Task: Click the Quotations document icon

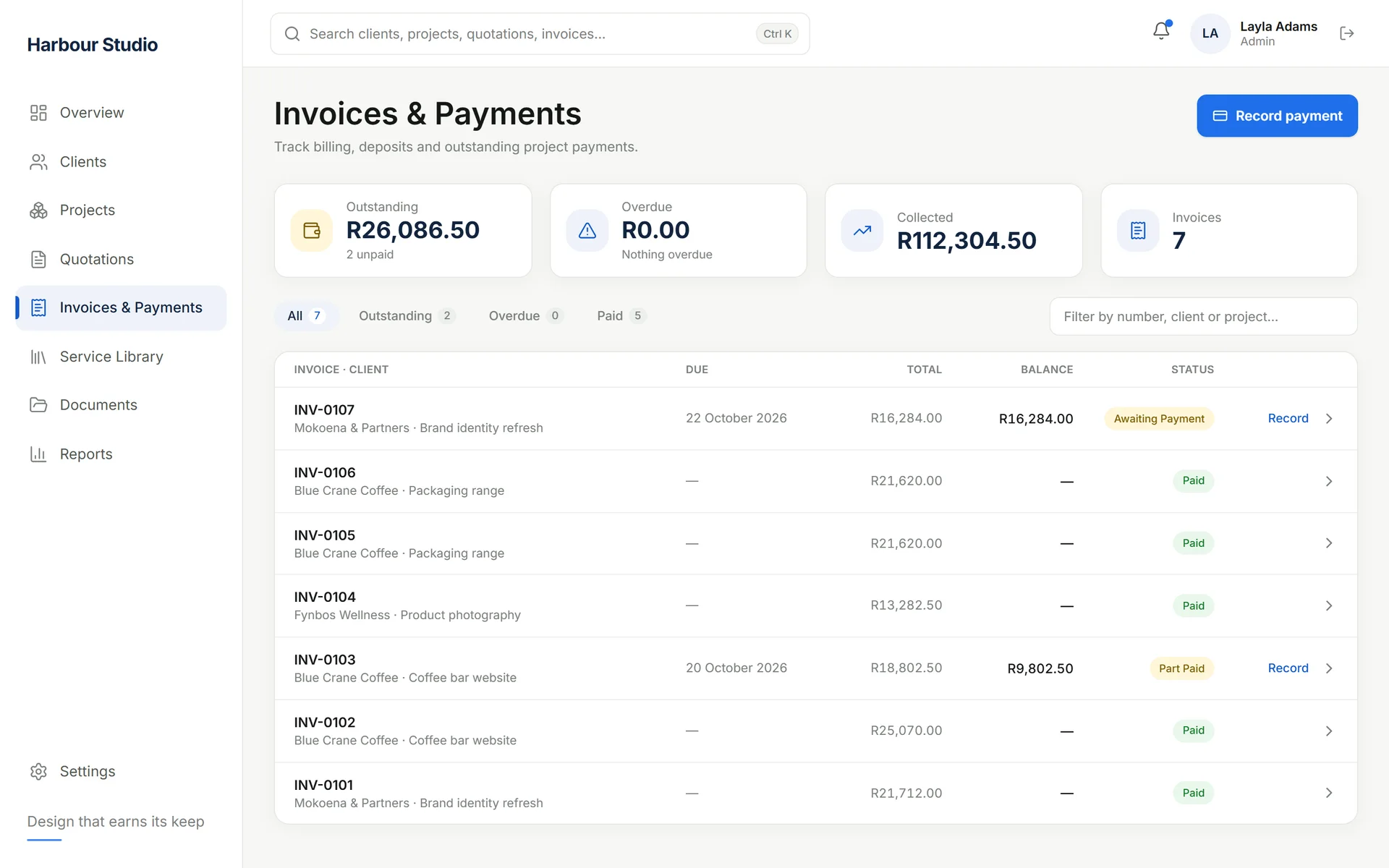Action: [38, 259]
